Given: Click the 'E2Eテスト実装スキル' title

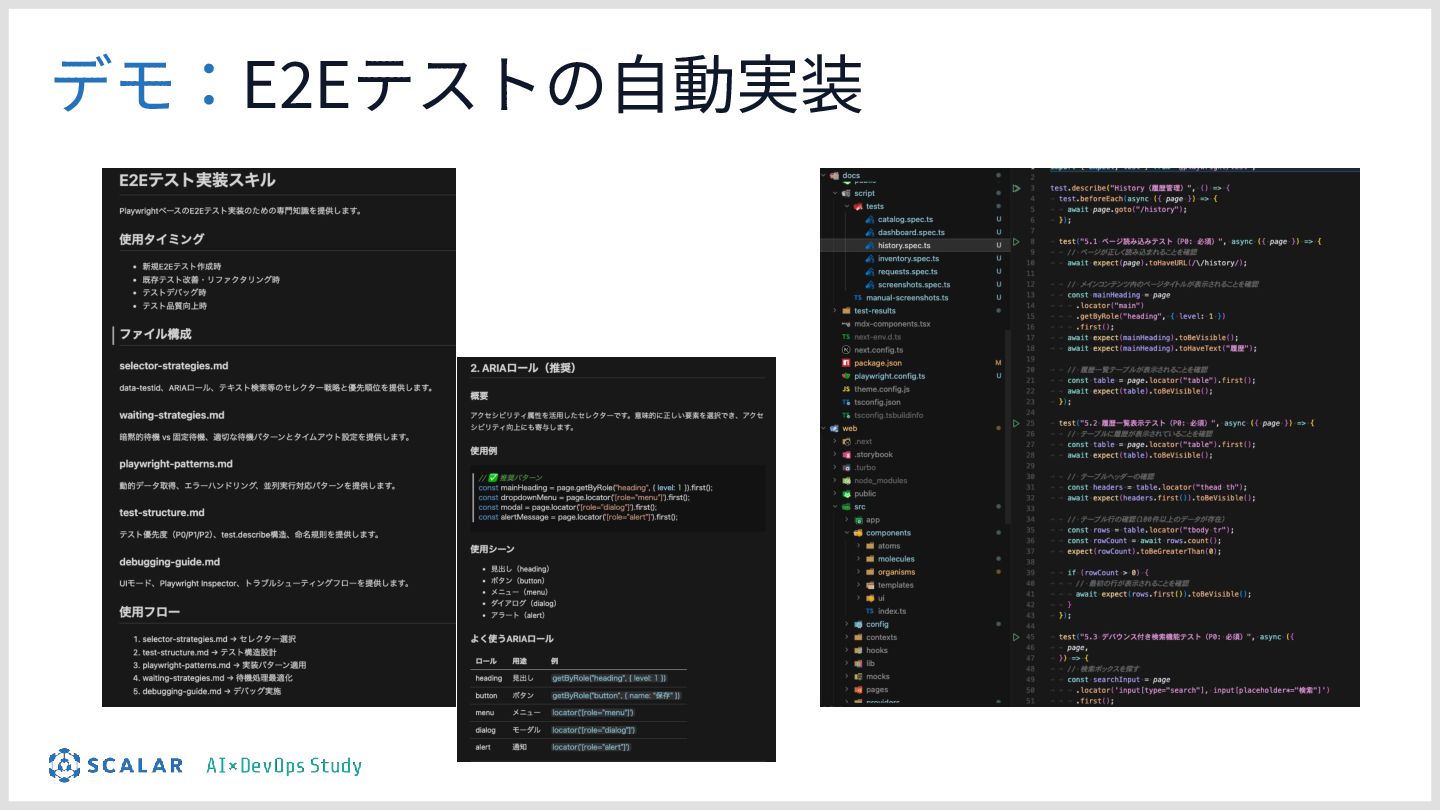Looking at the screenshot, I should pos(197,180).
